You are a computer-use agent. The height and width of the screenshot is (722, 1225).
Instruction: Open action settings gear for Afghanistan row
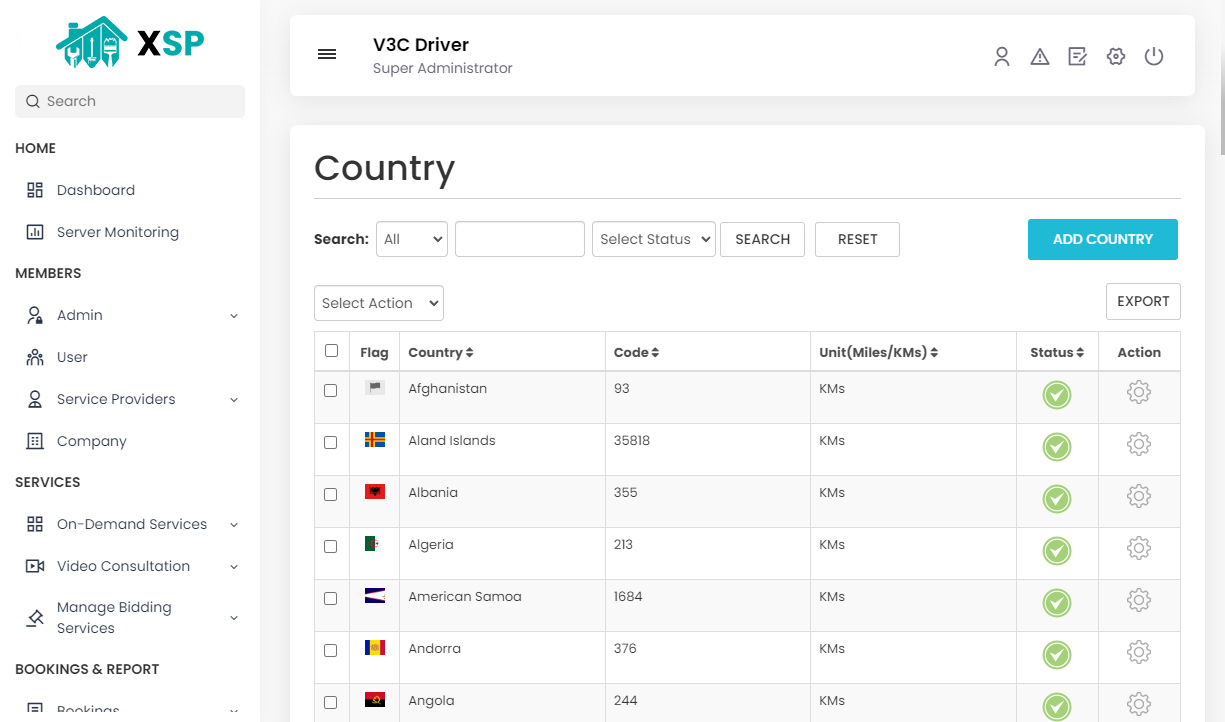(1139, 392)
